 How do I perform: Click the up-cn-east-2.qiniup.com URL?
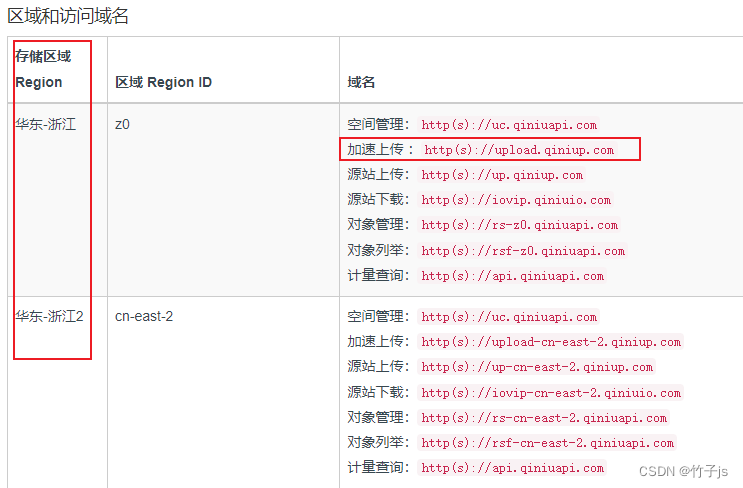click(537, 367)
